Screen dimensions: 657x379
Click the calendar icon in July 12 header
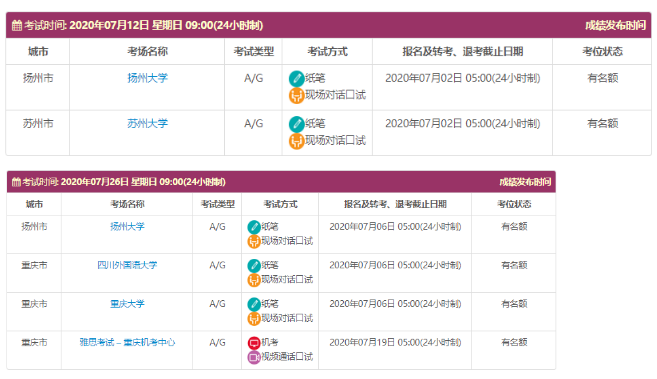17,26
